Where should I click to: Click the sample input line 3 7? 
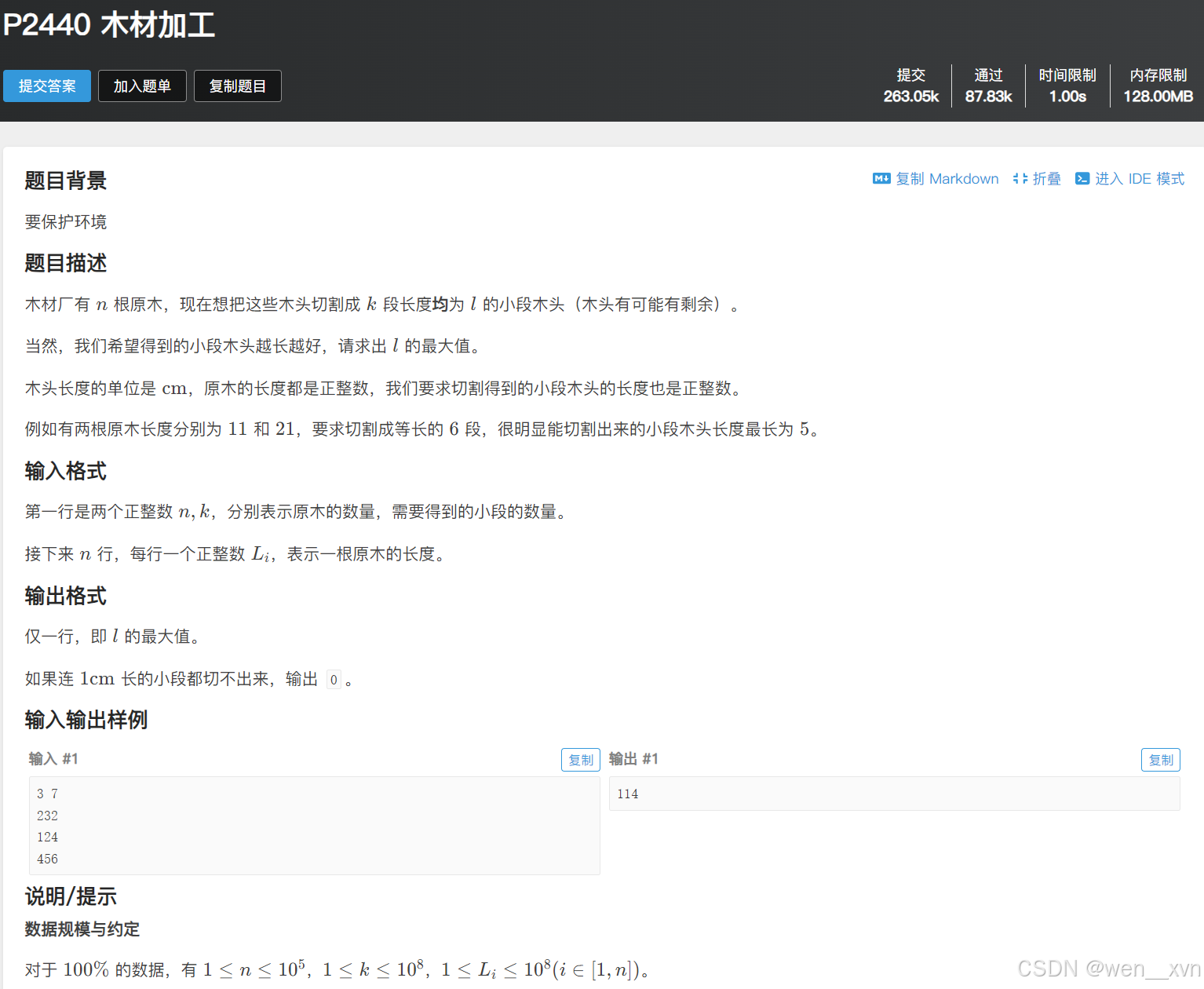(47, 794)
